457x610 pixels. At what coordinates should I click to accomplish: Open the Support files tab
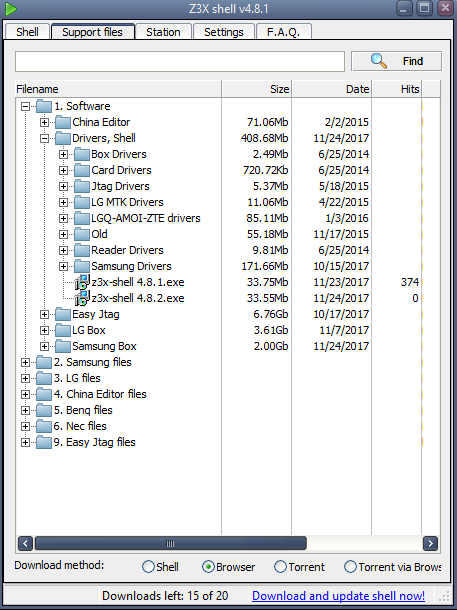(93, 32)
